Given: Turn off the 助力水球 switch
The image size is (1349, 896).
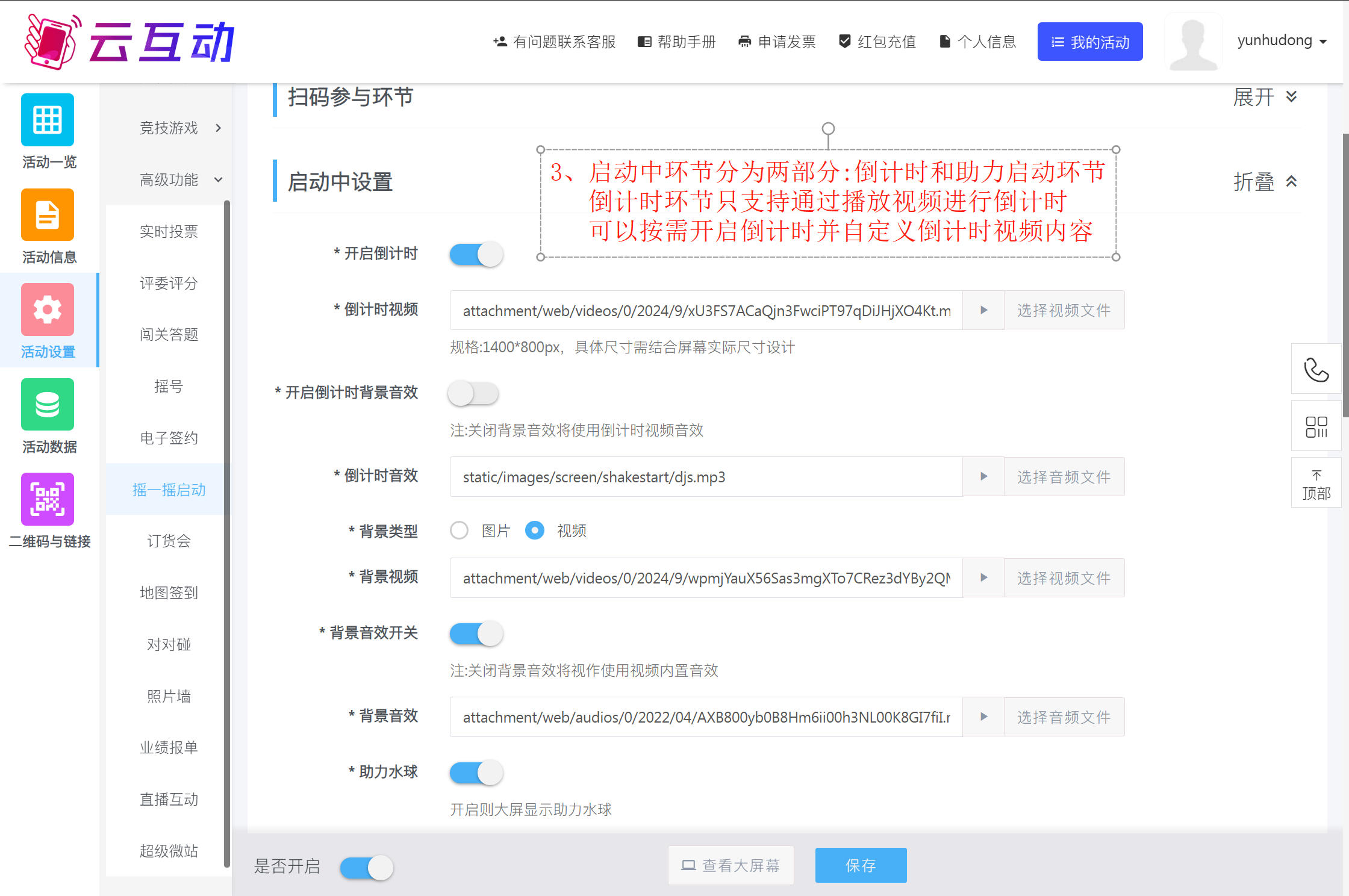Looking at the screenshot, I should [x=476, y=773].
